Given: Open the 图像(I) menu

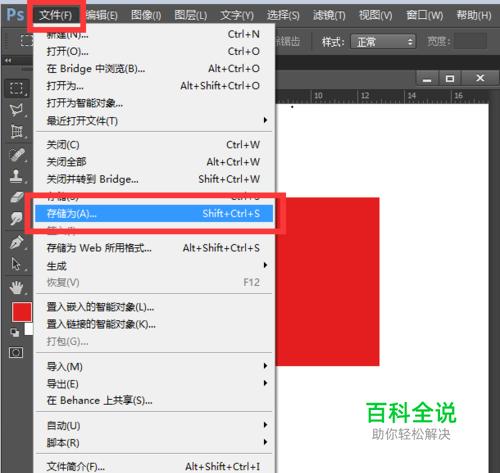Looking at the screenshot, I should click(x=146, y=15).
